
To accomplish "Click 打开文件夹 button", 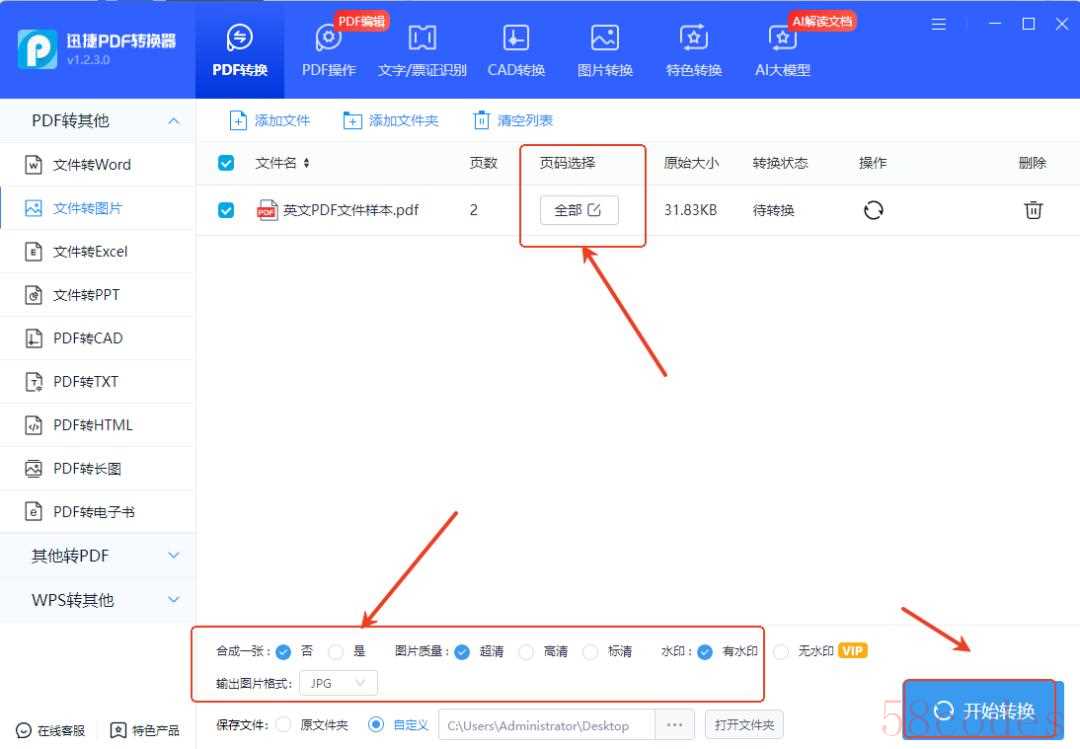I will coord(745,725).
